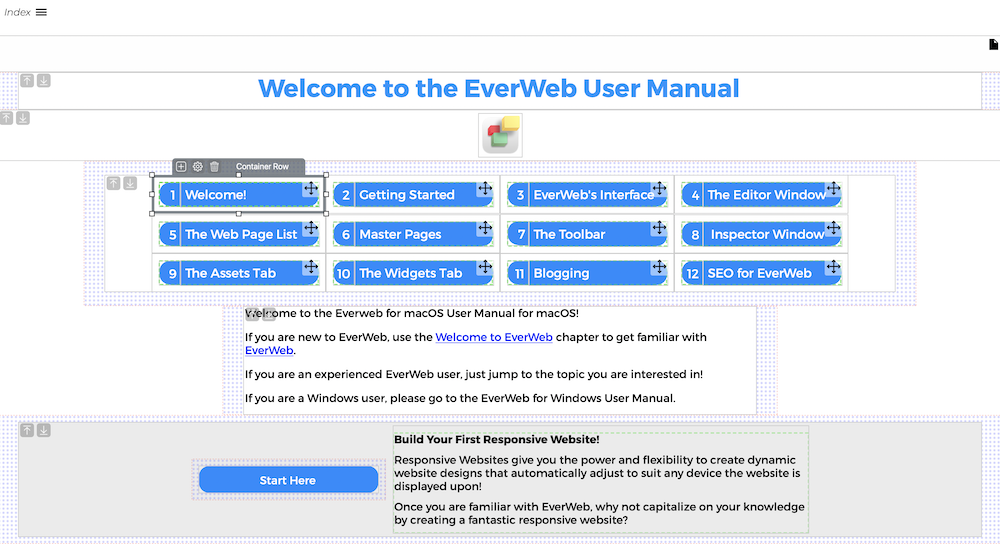
Task: Move the Start Here footer row down
Action: tap(44, 430)
